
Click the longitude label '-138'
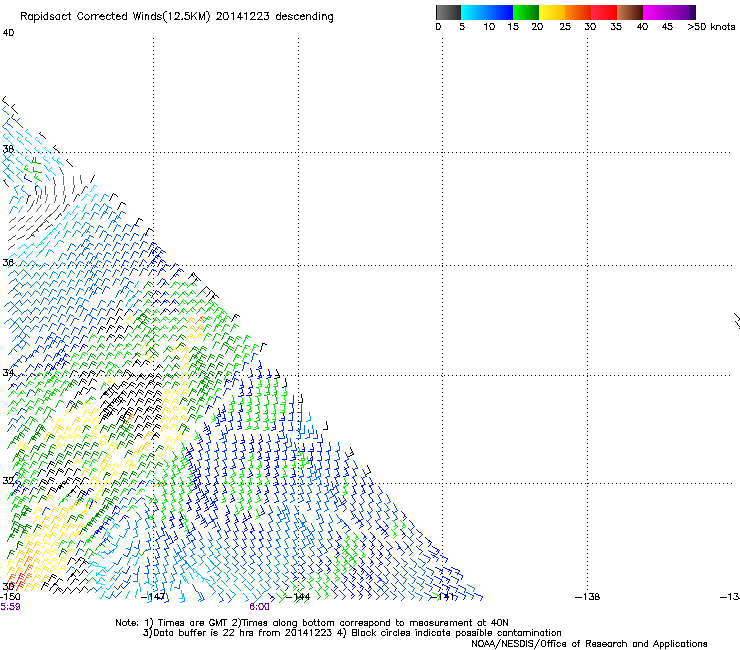[588, 597]
